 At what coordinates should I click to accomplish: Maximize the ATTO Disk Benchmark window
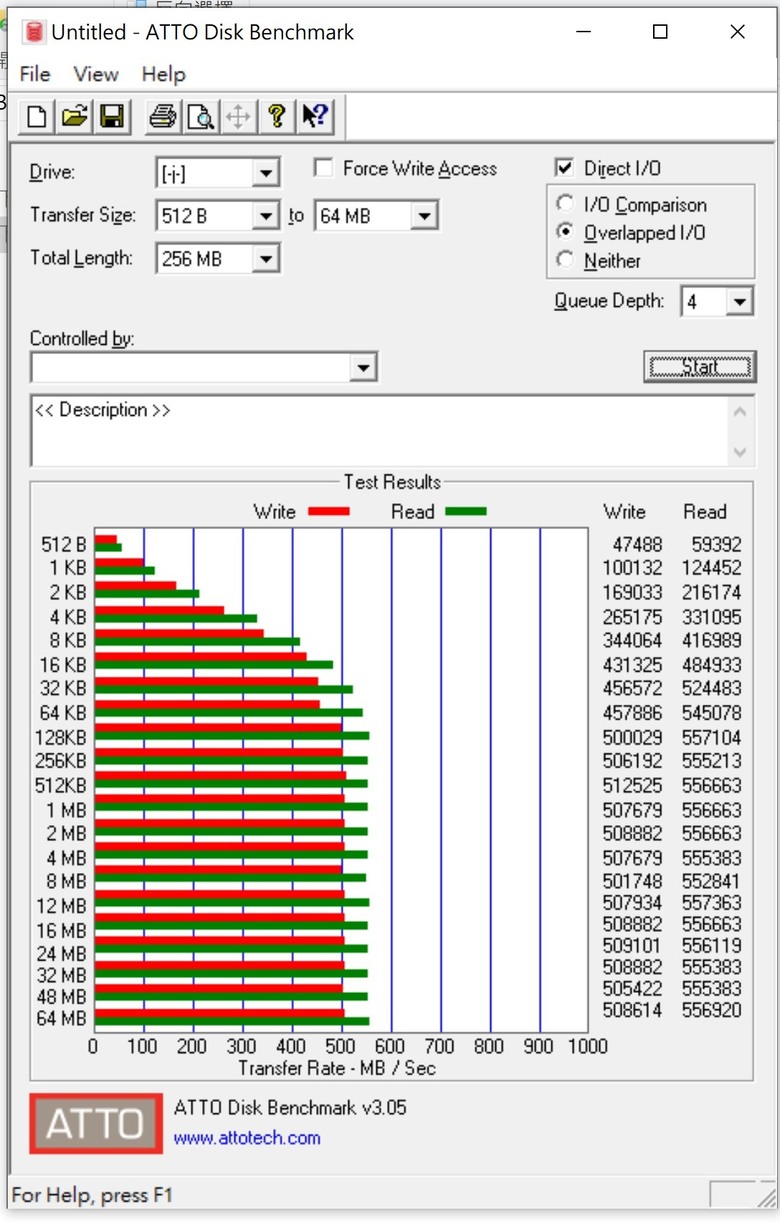(660, 32)
